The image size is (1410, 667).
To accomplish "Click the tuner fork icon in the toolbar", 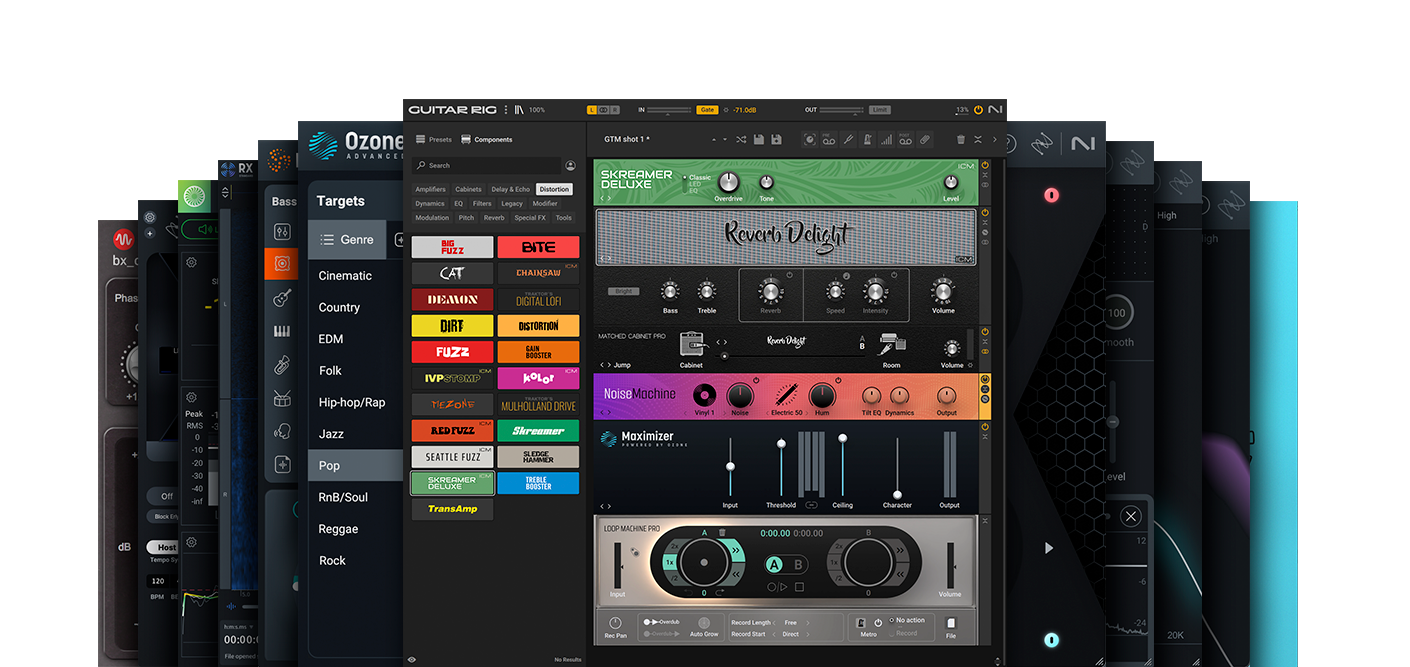I will click(x=846, y=140).
